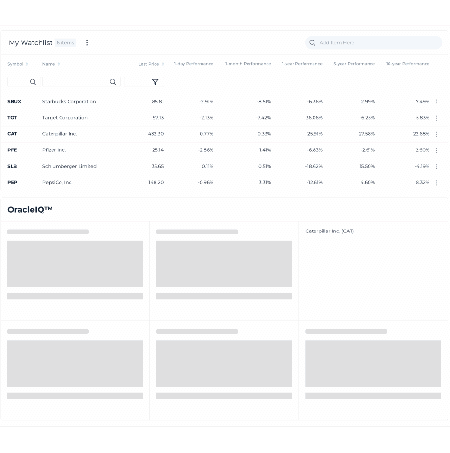The height and width of the screenshot is (453, 450).
Task: Click the 10-year Performance column header
Action: coord(407,64)
